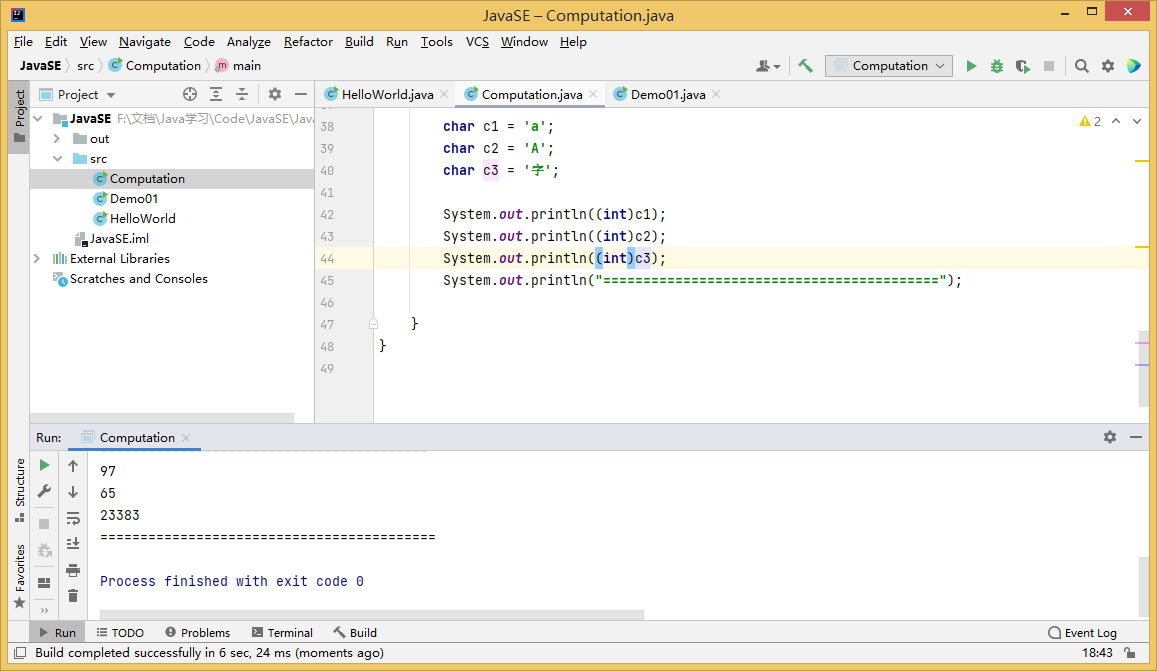This screenshot has width=1157, height=671.
Task: Open the Terminal tool window
Action: click(x=283, y=633)
